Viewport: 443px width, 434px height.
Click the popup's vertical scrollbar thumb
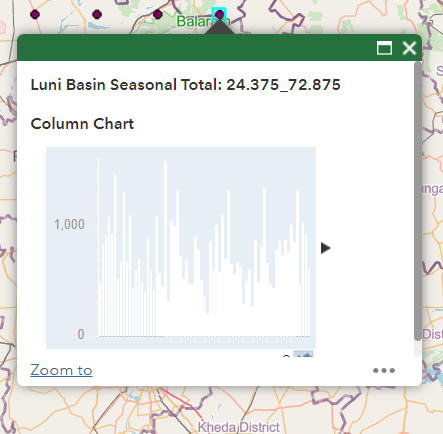point(418,201)
